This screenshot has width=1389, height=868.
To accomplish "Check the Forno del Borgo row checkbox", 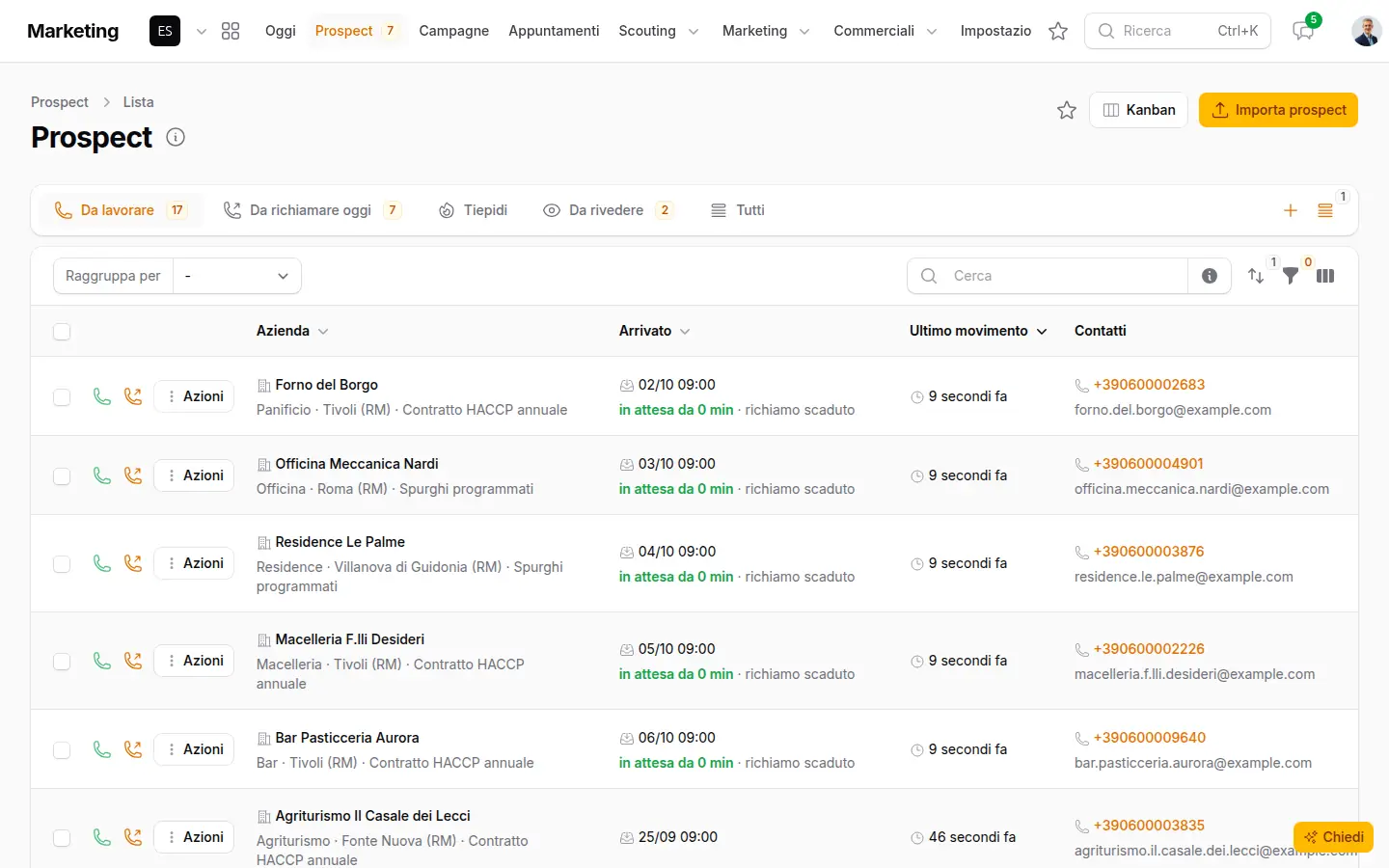I will pos(62,397).
